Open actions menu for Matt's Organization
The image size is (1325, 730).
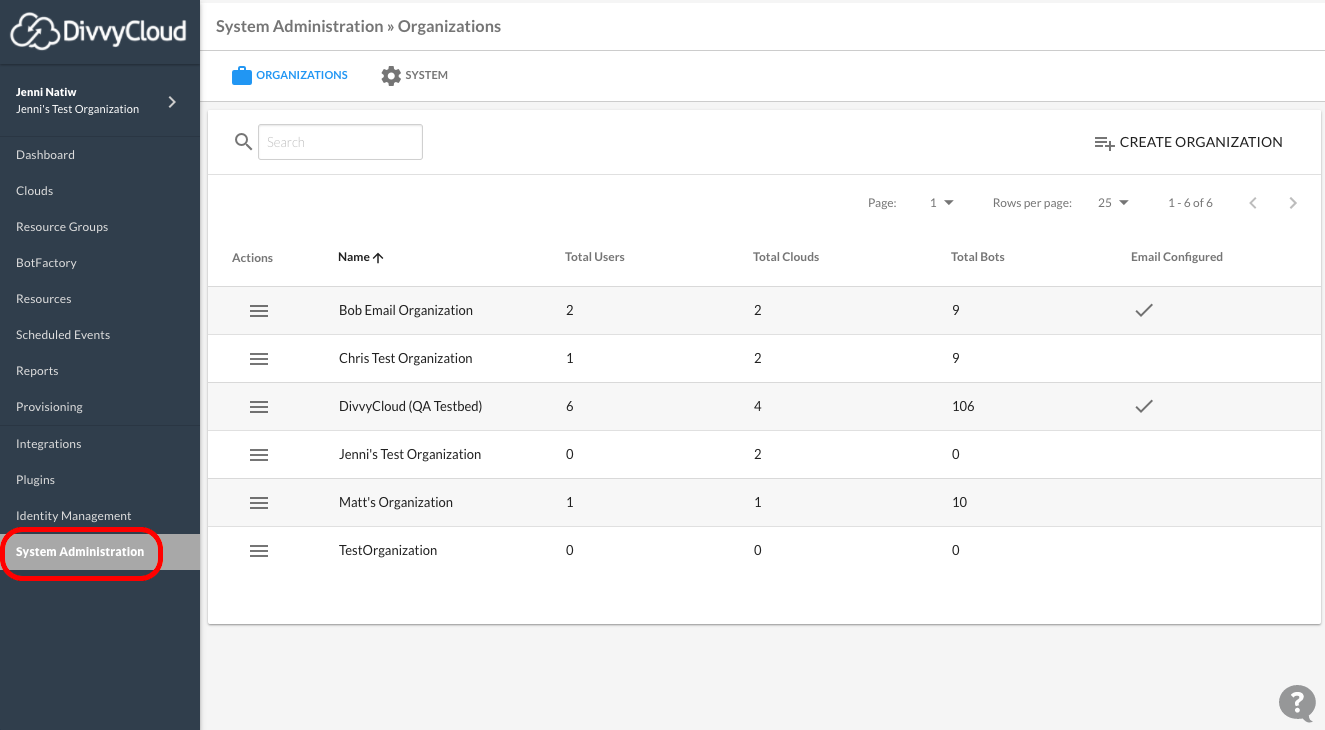coord(259,503)
